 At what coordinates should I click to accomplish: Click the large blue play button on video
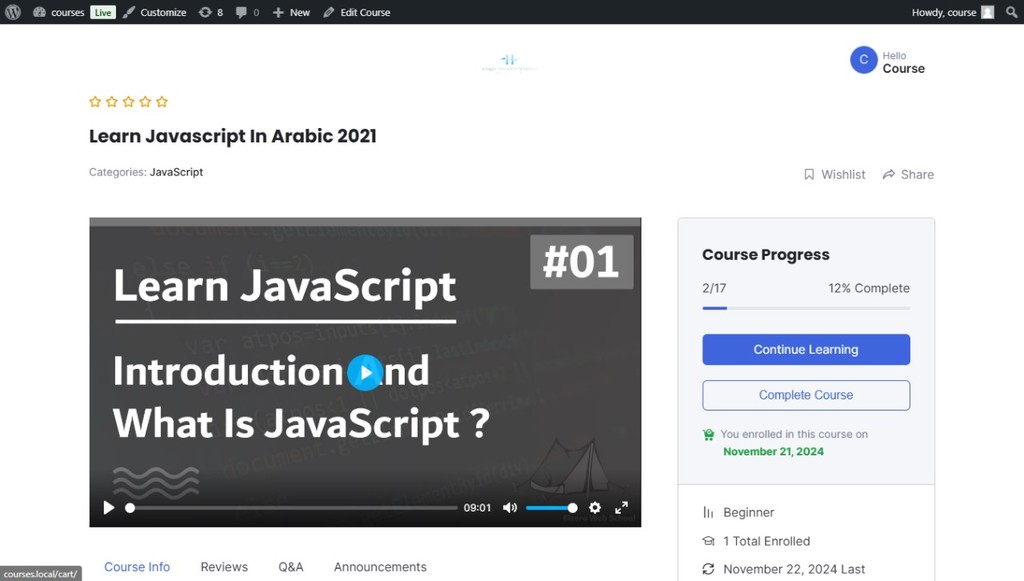coord(365,373)
